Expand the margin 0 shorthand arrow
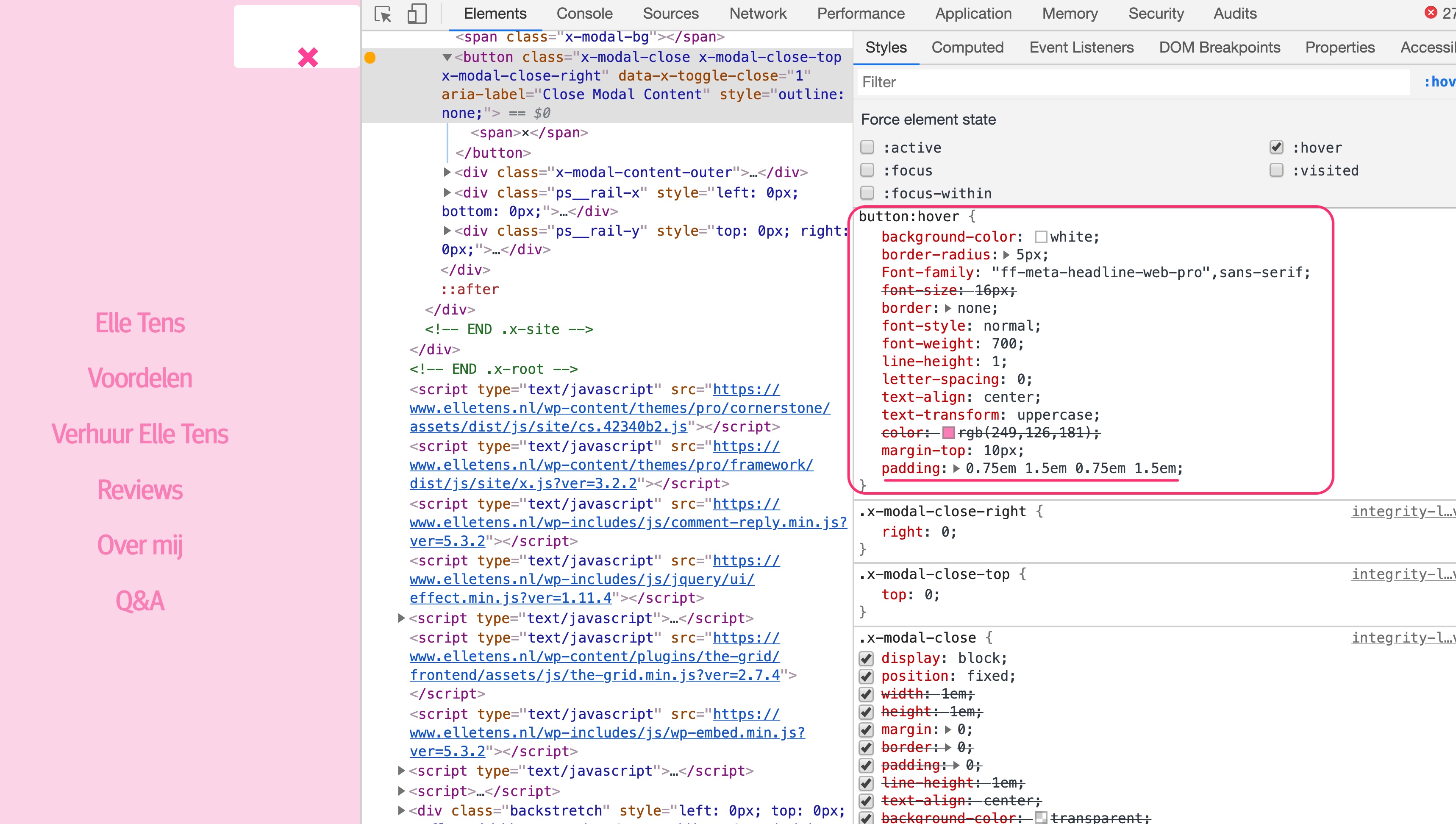Image resolution: width=1456 pixels, height=824 pixels. tap(948, 729)
